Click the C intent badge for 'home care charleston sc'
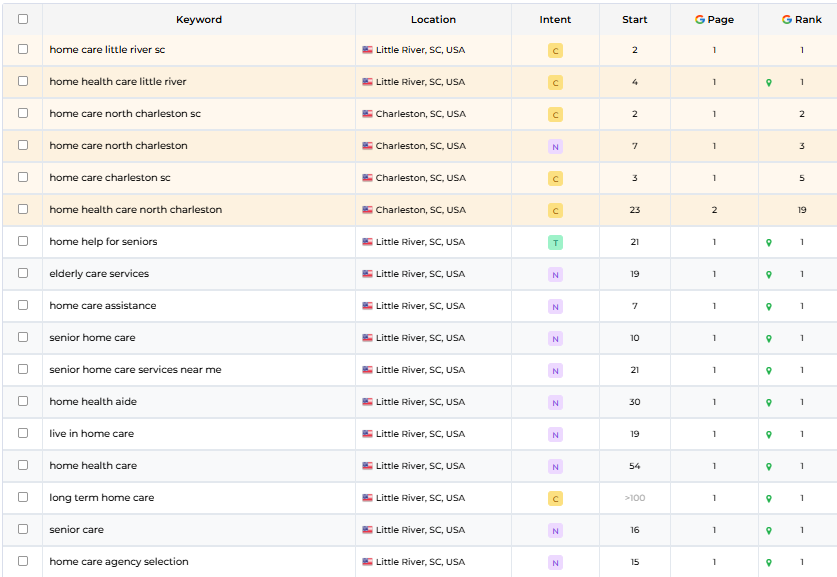The height and width of the screenshot is (577, 837). 555,179
